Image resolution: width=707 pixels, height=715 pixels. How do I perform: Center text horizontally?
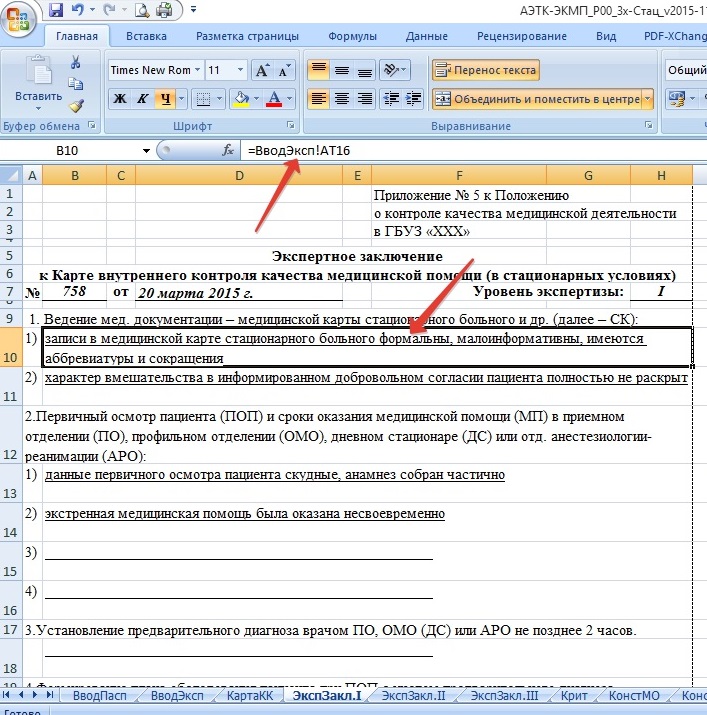tap(342, 98)
